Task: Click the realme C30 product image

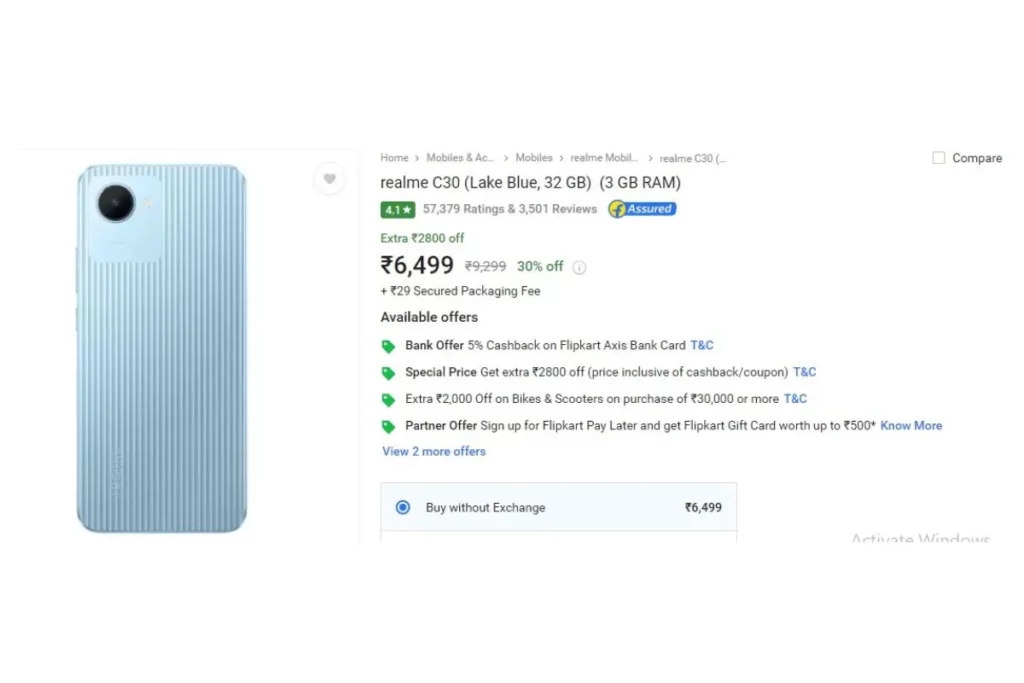Action: pos(161,348)
